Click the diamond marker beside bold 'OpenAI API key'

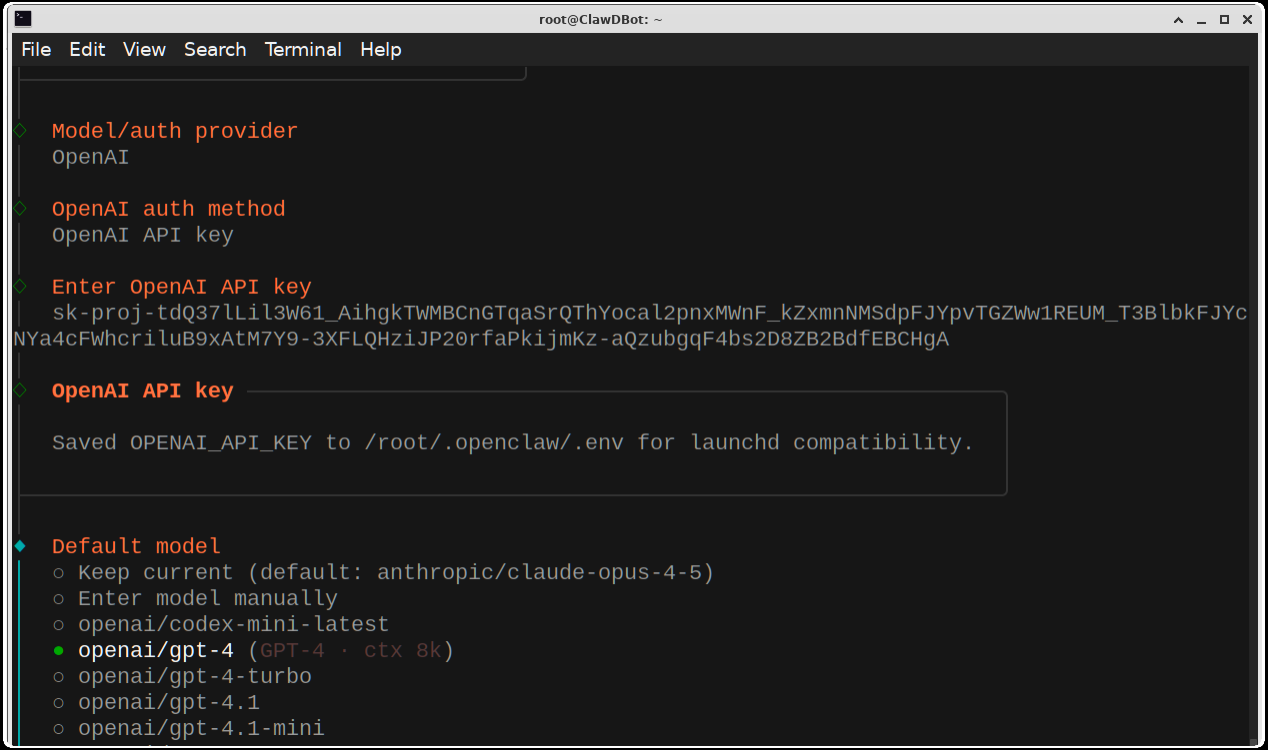pyautogui.click(x=20, y=391)
